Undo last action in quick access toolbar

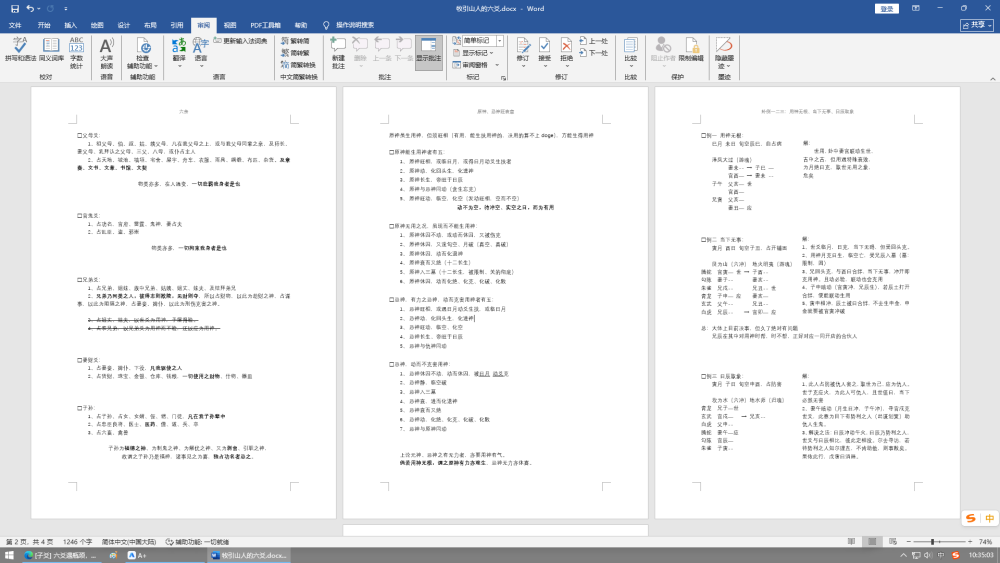pos(30,9)
